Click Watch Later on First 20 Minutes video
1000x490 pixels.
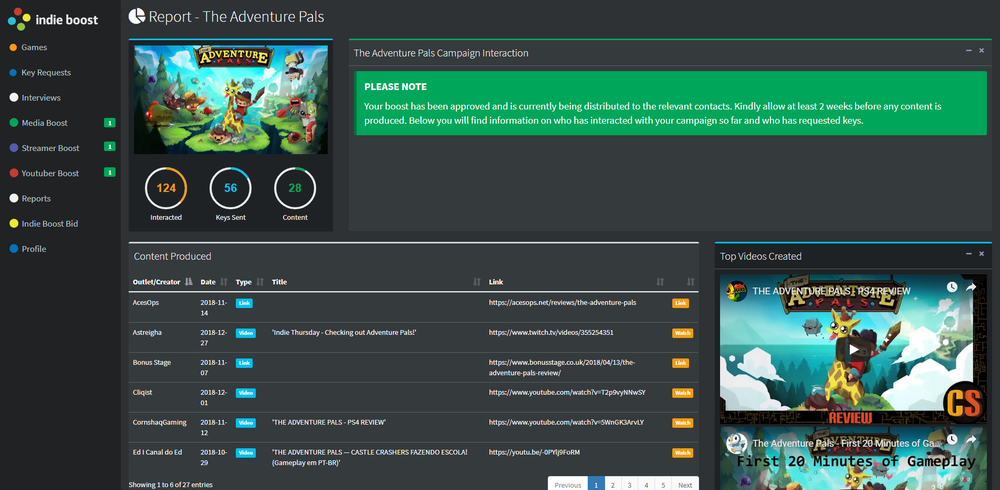[952, 440]
